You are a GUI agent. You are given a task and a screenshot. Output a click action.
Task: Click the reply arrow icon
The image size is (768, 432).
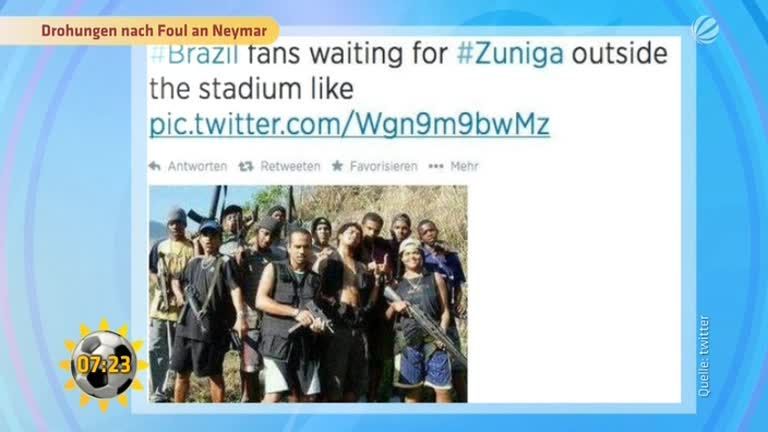[x=155, y=167]
